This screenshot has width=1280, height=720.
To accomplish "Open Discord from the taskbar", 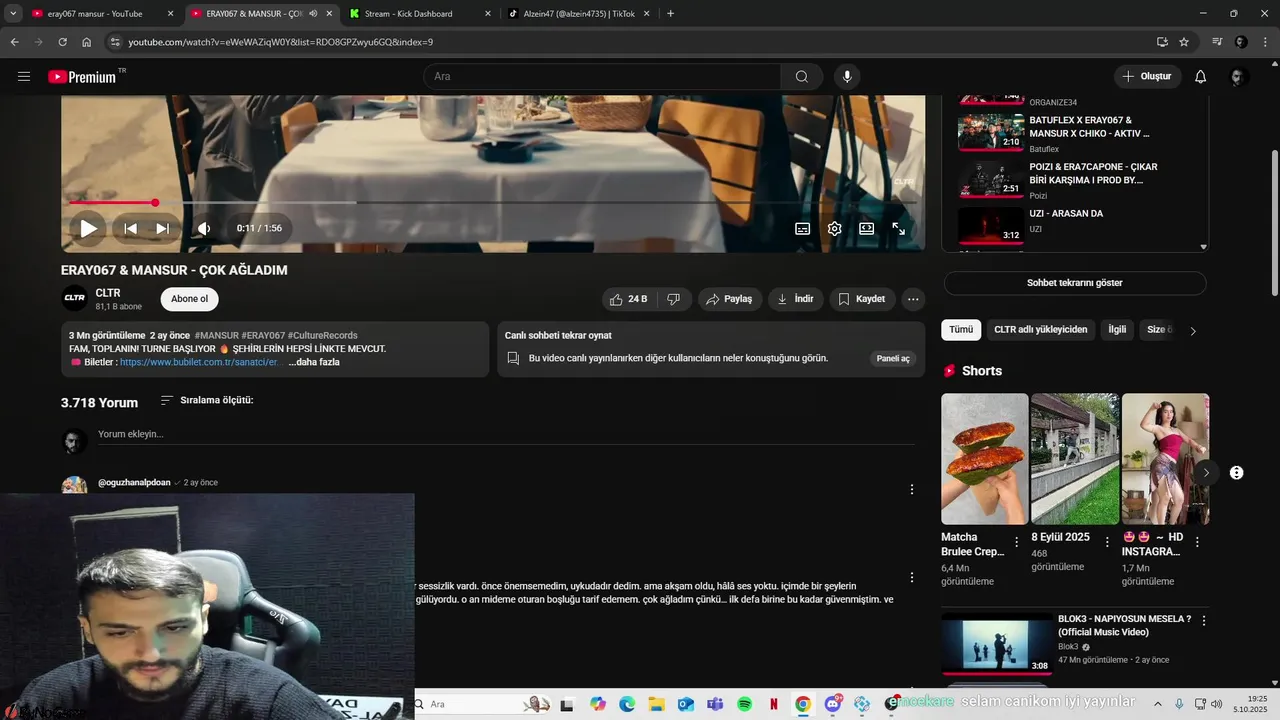I will click(x=833, y=704).
